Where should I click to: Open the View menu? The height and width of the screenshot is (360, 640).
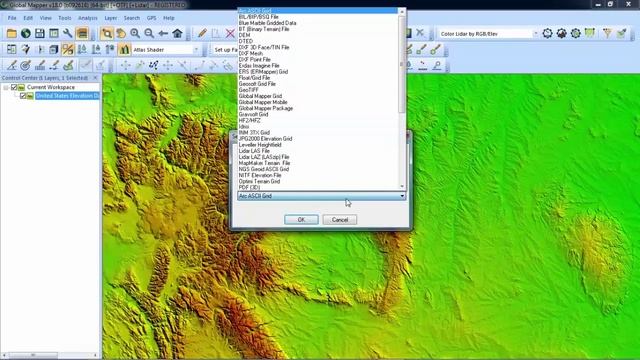pyautogui.click(x=46, y=18)
